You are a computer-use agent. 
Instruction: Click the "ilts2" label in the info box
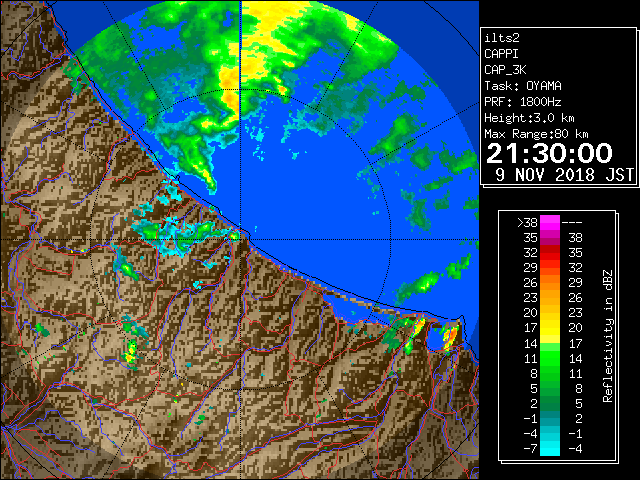click(x=502, y=38)
